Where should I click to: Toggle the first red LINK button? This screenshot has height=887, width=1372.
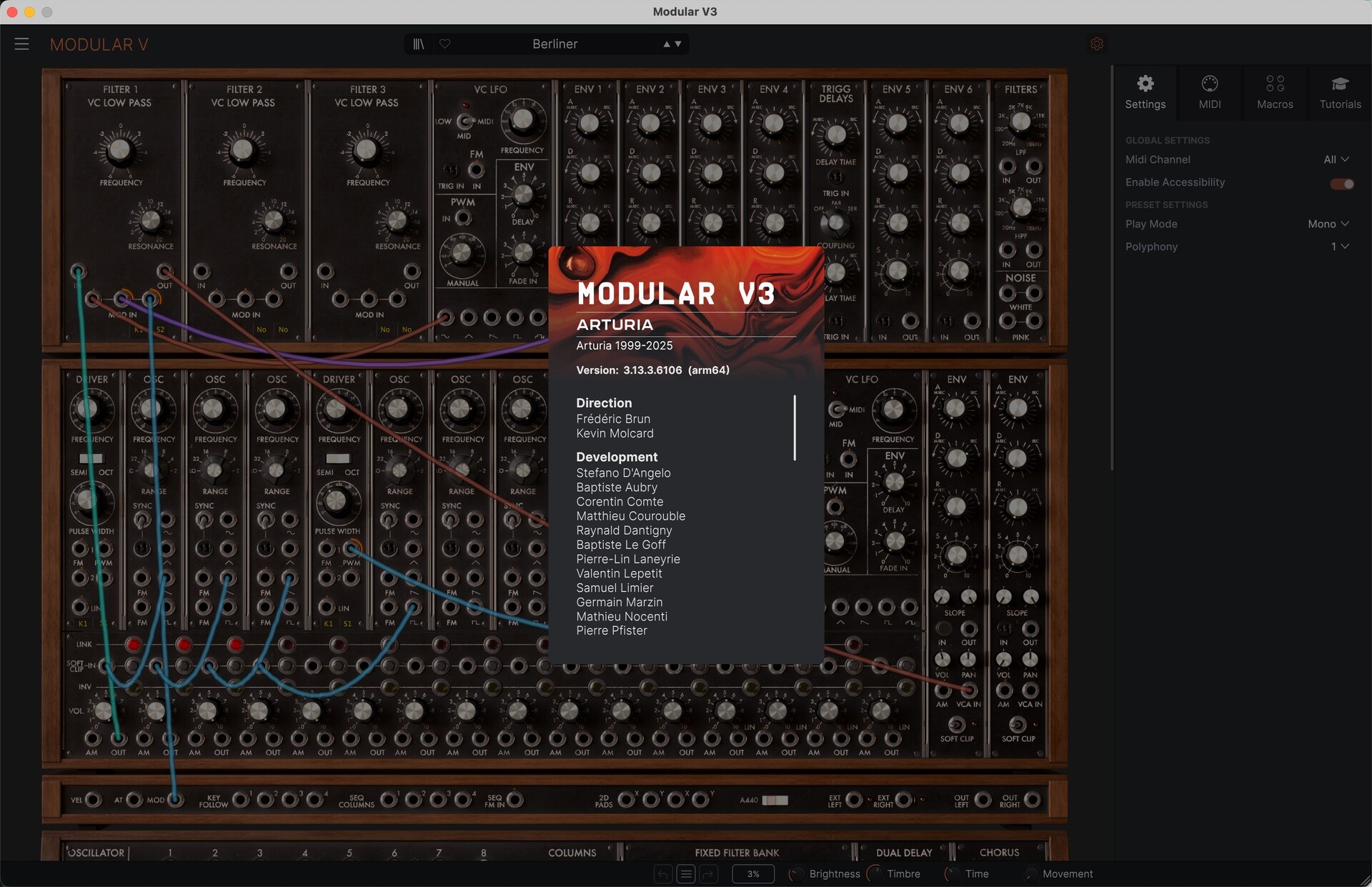(x=133, y=645)
